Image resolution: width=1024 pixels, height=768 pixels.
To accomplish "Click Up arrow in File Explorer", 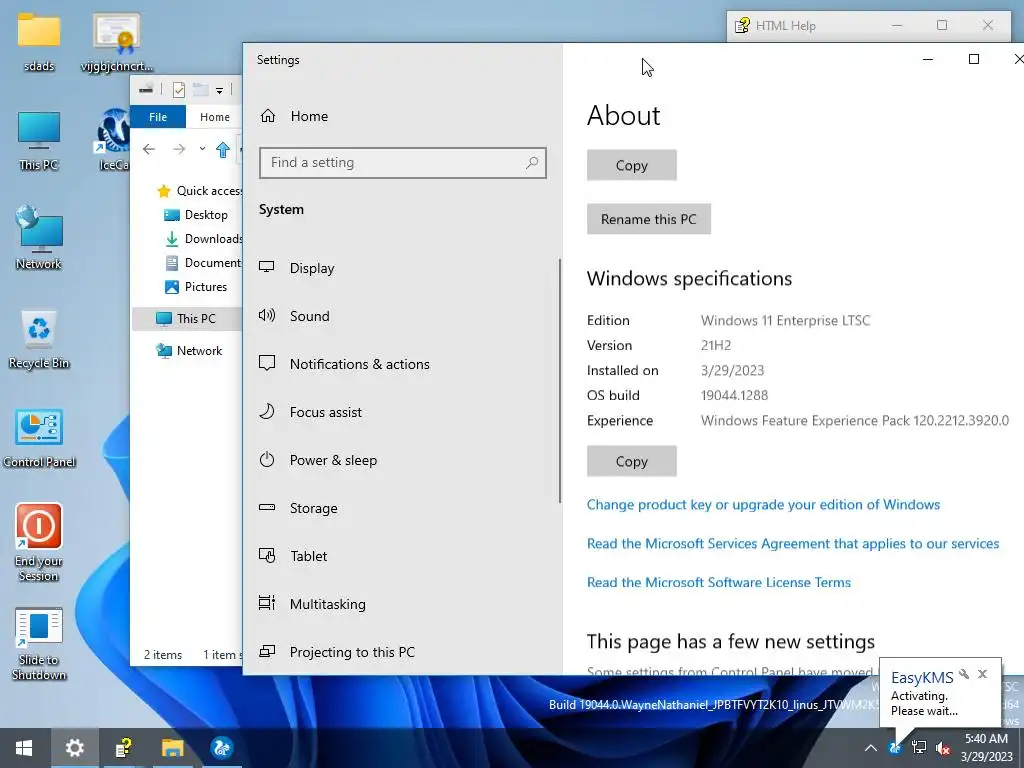I will tap(223, 150).
